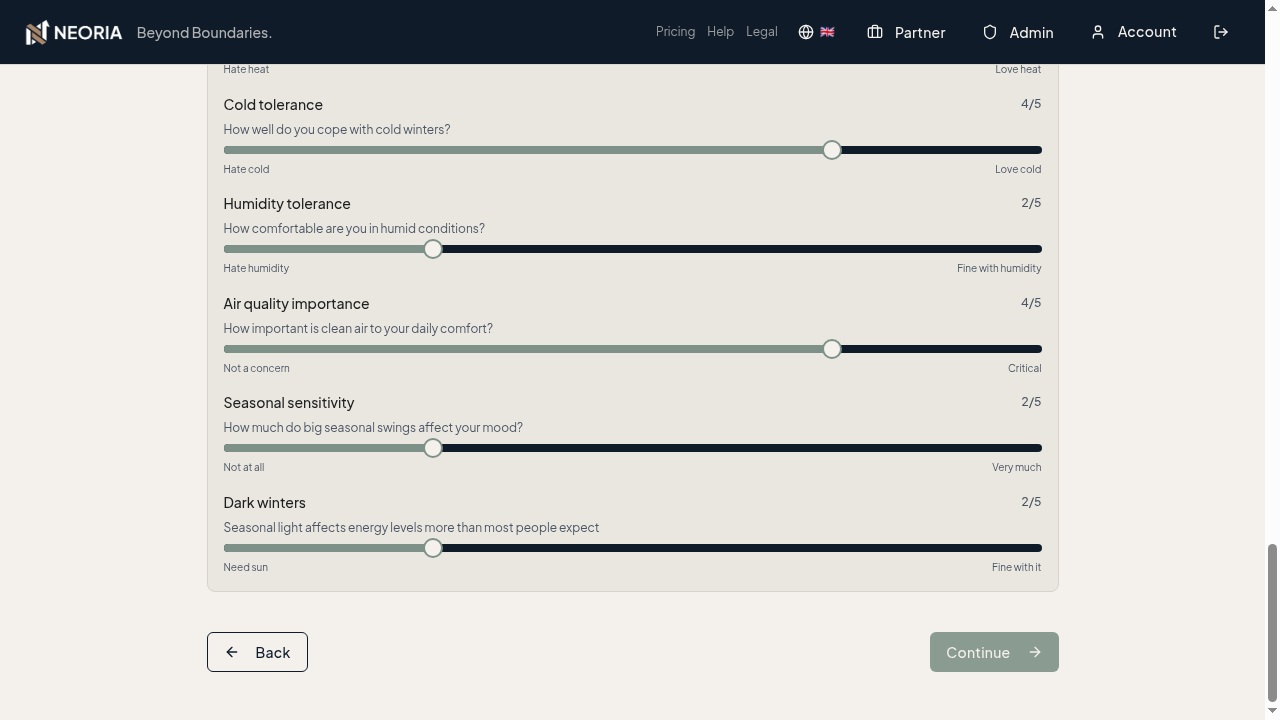Screen dimensions: 1280x720
Task: Click the left arrow in Back button
Action: [232, 652]
